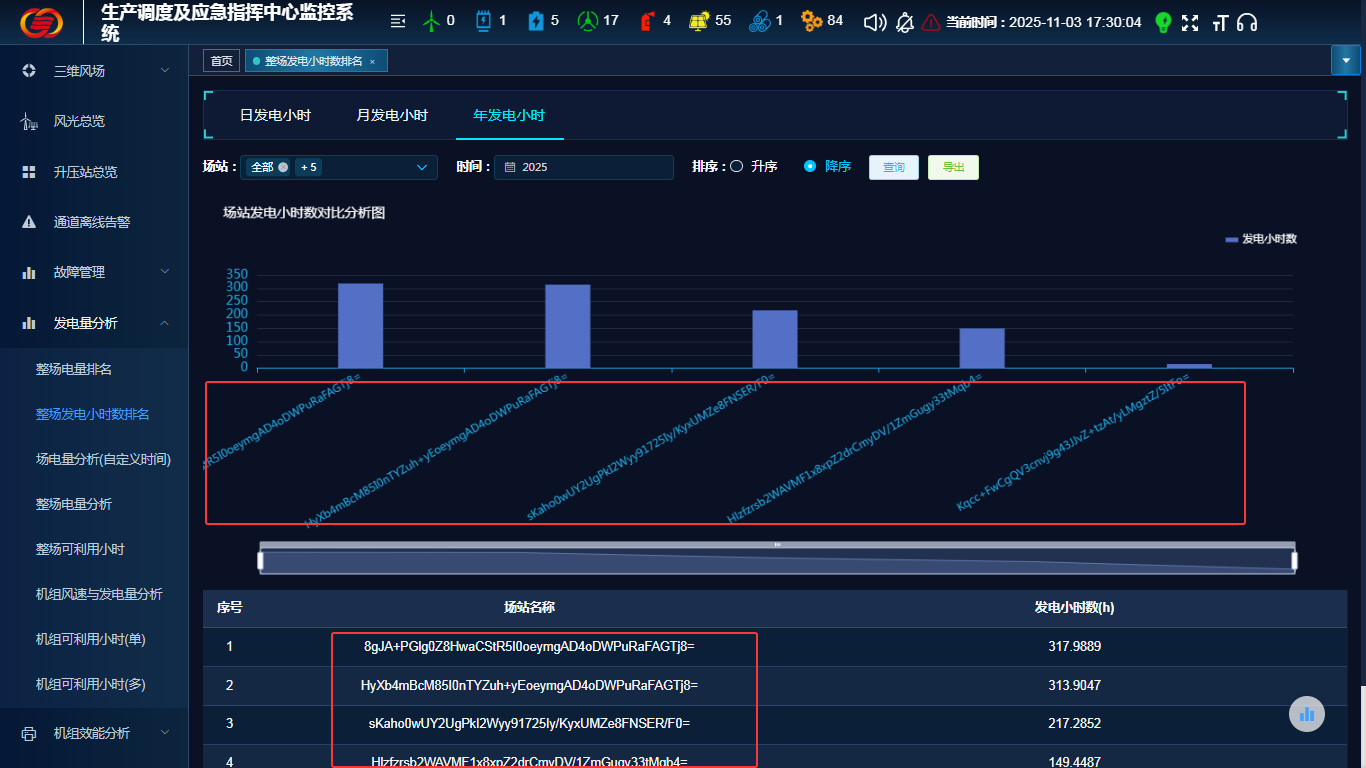Toggle the sound speaker icon
This screenshot has height=768, width=1366.
[x=875, y=22]
